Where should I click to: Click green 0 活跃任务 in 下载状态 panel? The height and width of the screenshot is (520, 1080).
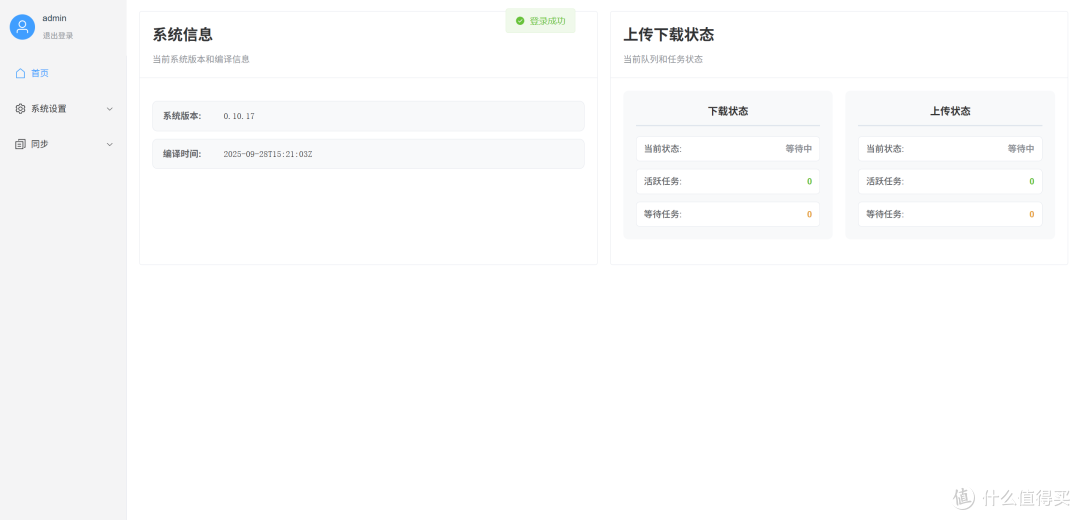pyautogui.click(x=809, y=182)
